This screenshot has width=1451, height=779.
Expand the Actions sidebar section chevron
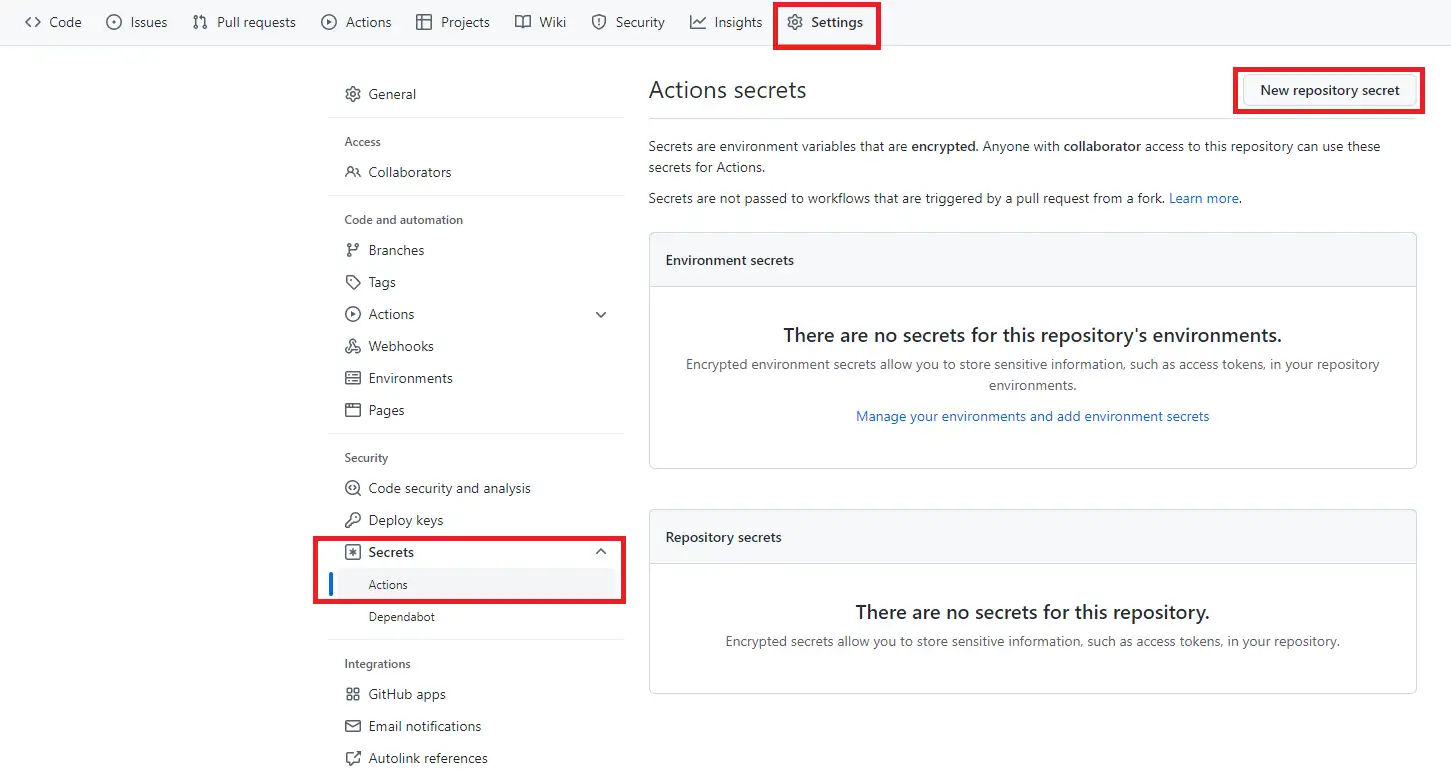tap(601, 314)
